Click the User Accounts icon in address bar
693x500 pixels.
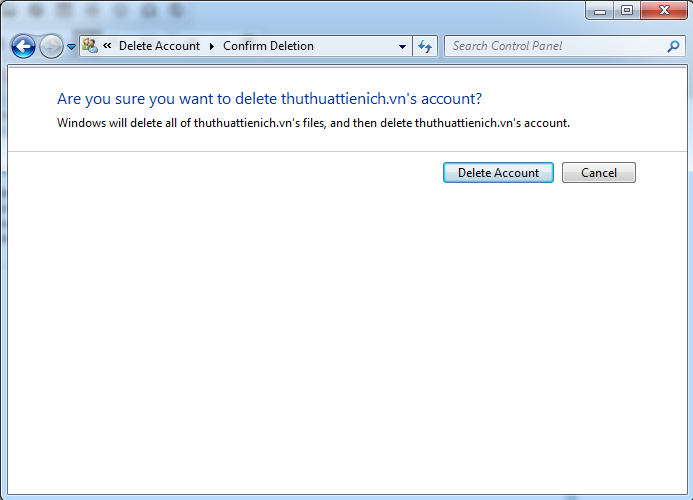pyautogui.click(x=90, y=46)
